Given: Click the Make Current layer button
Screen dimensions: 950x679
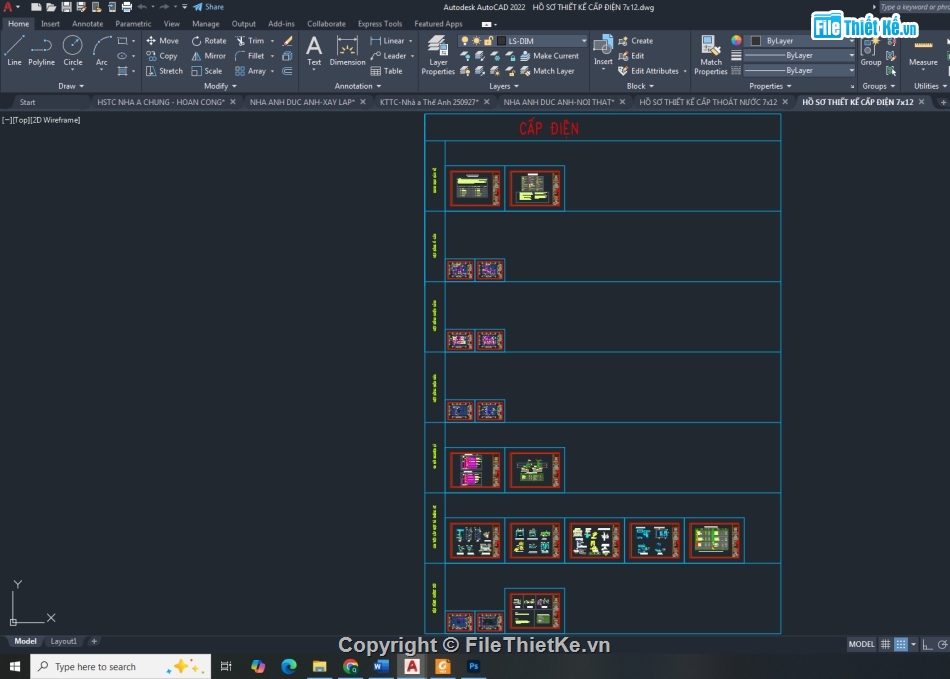Looking at the screenshot, I should (549, 56).
